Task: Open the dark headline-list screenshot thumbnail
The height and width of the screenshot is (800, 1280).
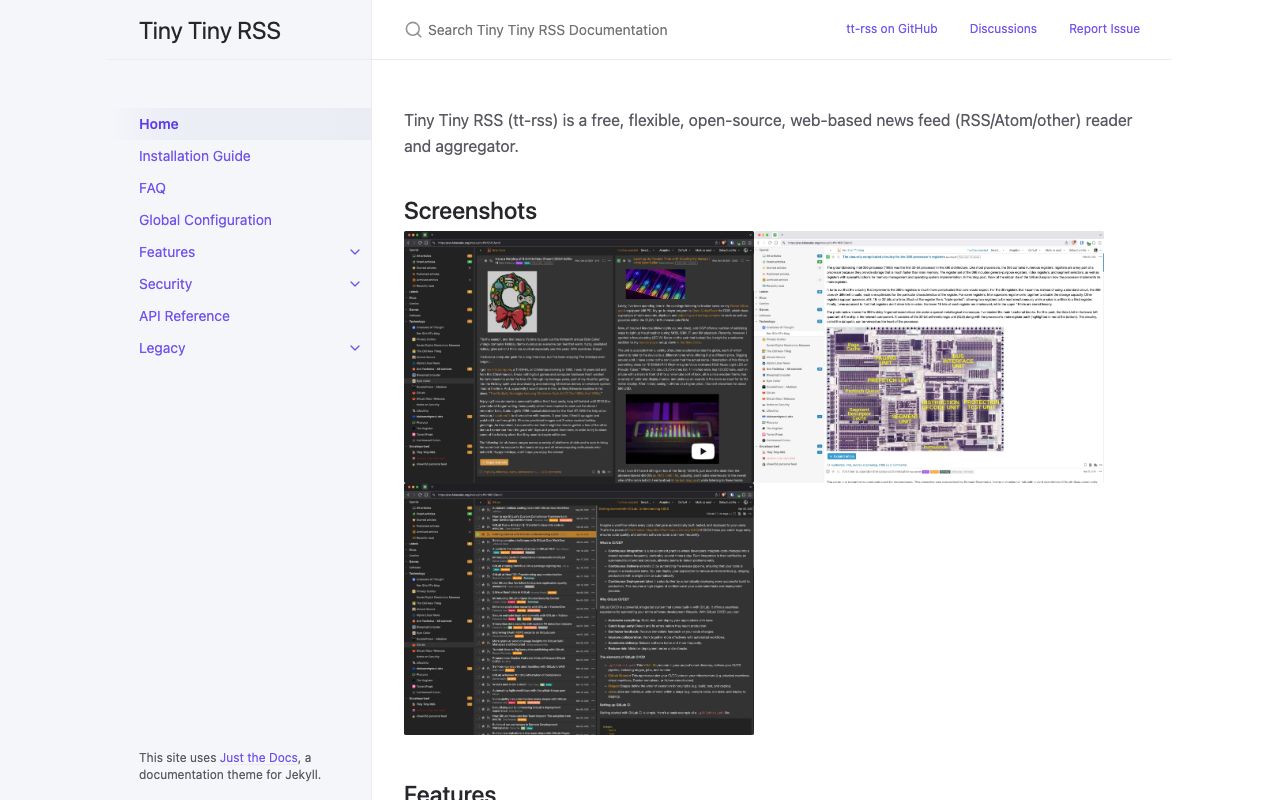Action: pyautogui.click(x=579, y=609)
